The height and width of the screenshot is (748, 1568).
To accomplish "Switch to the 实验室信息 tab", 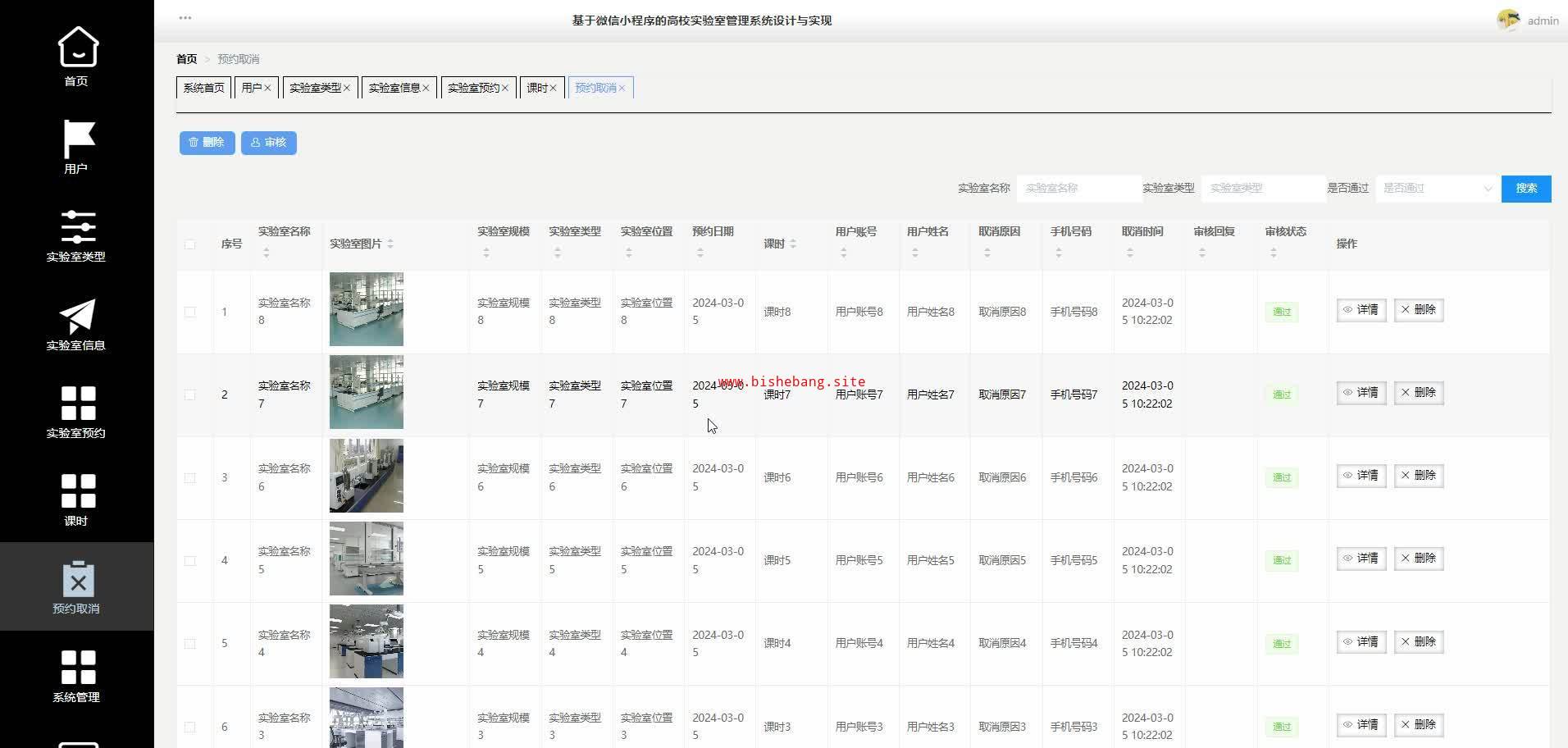I will [394, 88].
